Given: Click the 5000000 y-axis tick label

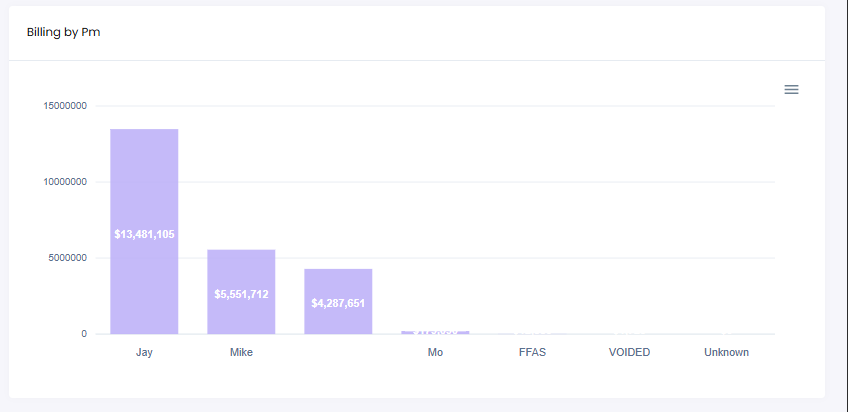Looking at the screenshot, I should 67,258.
